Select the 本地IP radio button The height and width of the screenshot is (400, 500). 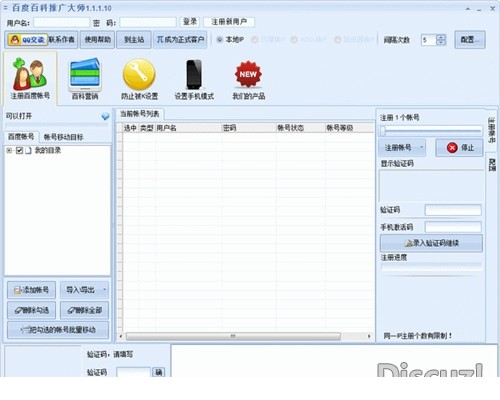pyautogui.click(x=219, y=40)
